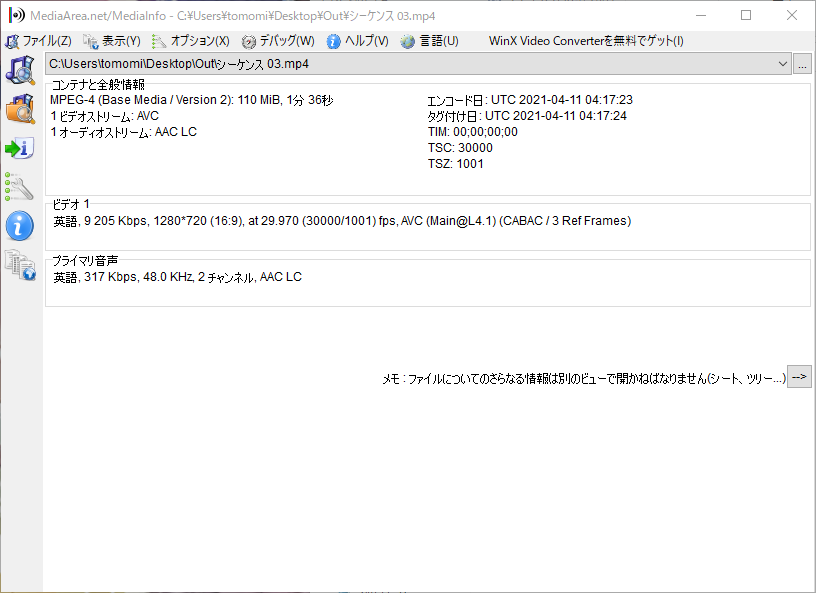This screenshot has width=816, height=593.
Task: Open the 言語(U) menu
Action: (x=429, y=41)
